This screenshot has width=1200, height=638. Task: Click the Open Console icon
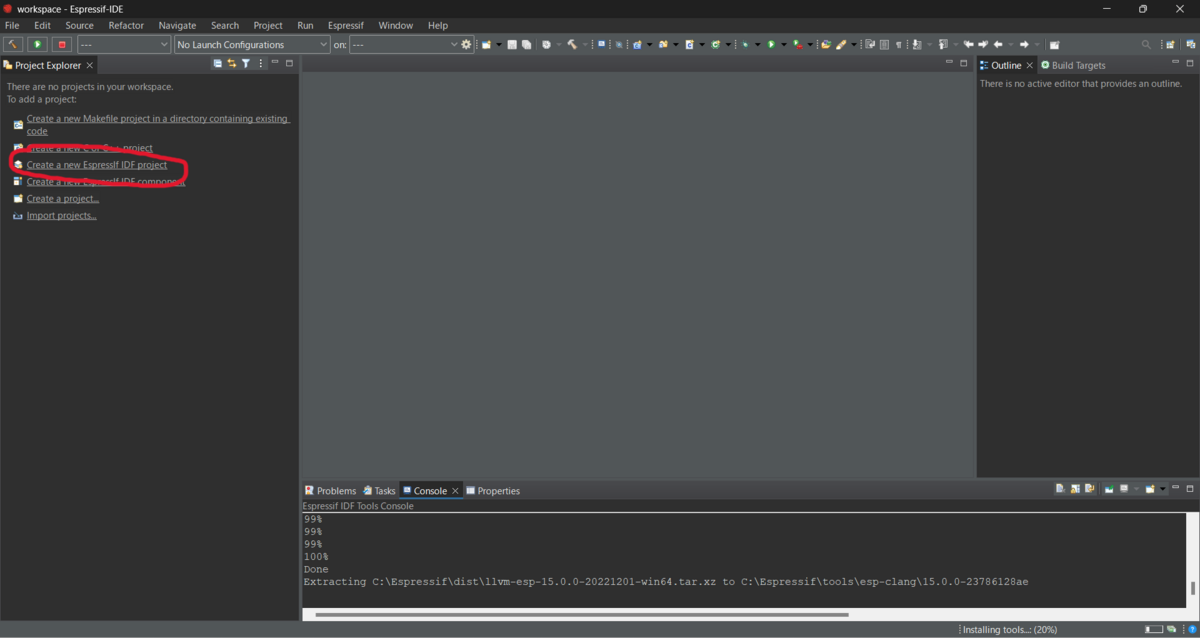tap(1150, 489)
